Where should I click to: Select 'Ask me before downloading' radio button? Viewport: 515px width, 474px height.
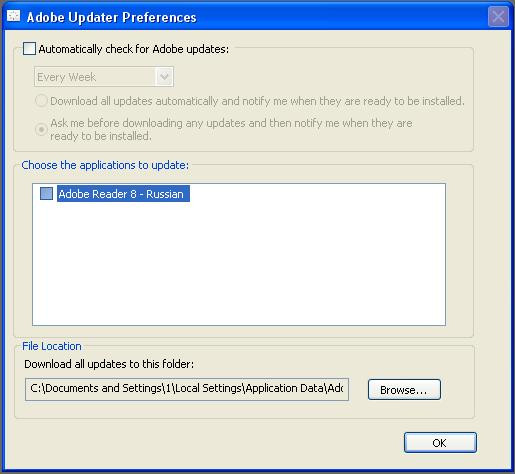41,129
